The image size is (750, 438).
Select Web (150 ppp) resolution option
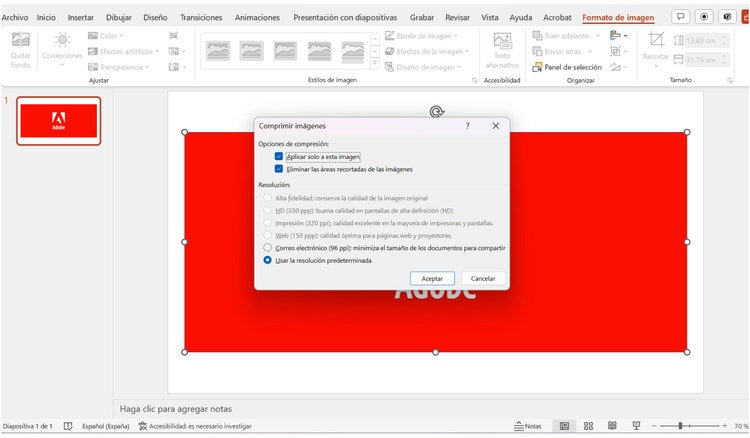click(x=267, y=235)
